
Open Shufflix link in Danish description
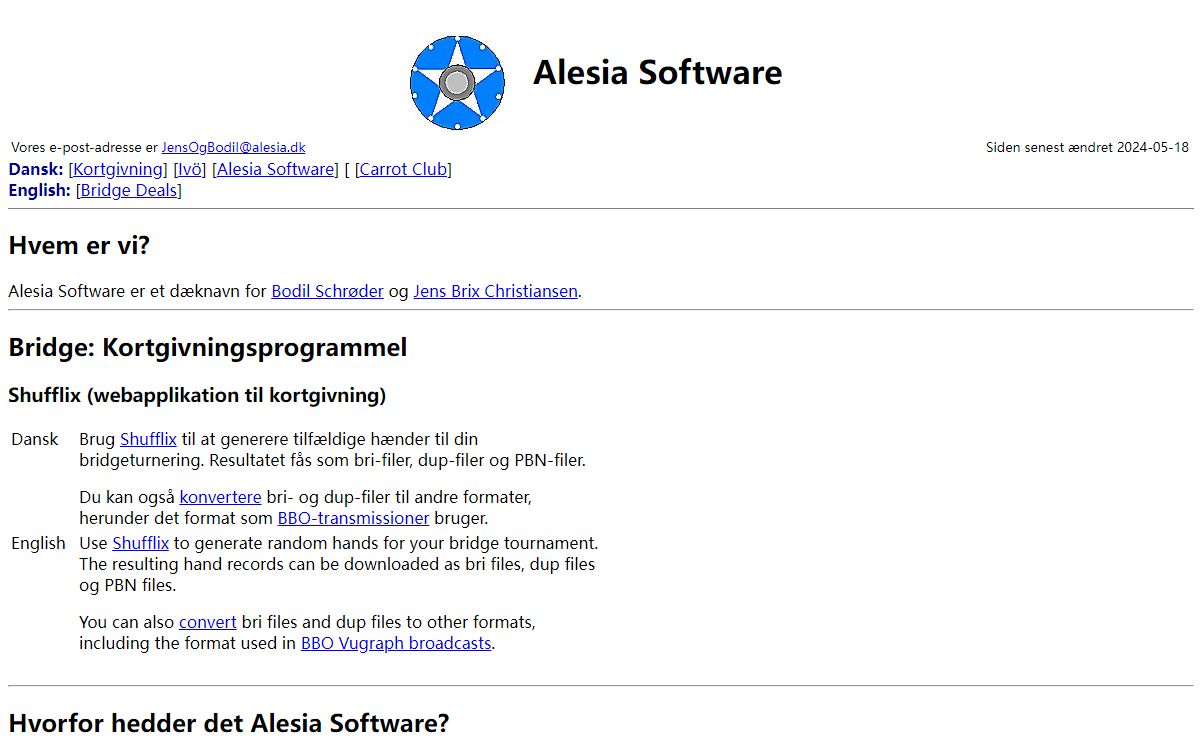pyautogui.click(x=148, y=439)
